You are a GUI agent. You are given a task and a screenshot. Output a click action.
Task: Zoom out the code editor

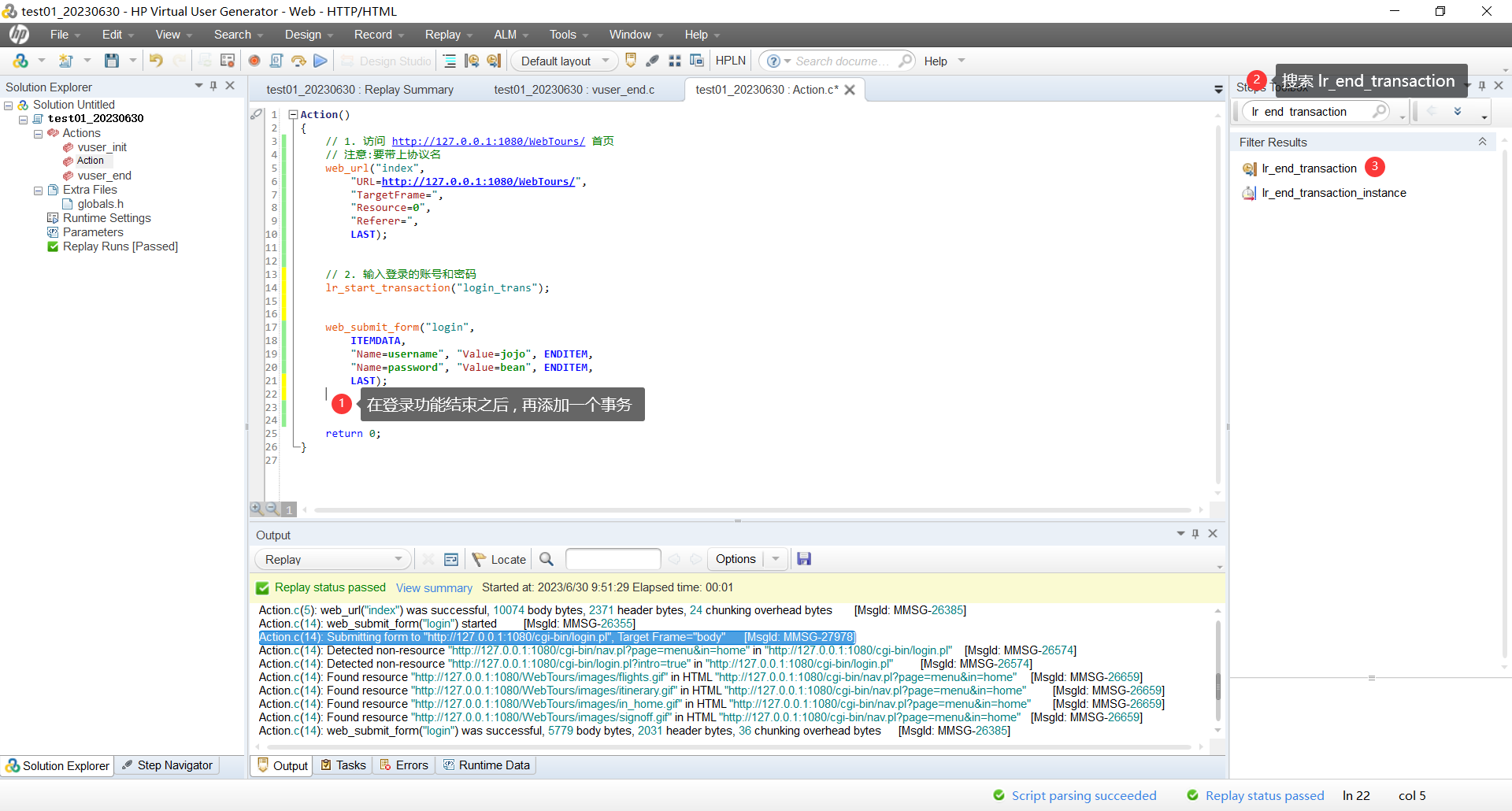(272, 509)
